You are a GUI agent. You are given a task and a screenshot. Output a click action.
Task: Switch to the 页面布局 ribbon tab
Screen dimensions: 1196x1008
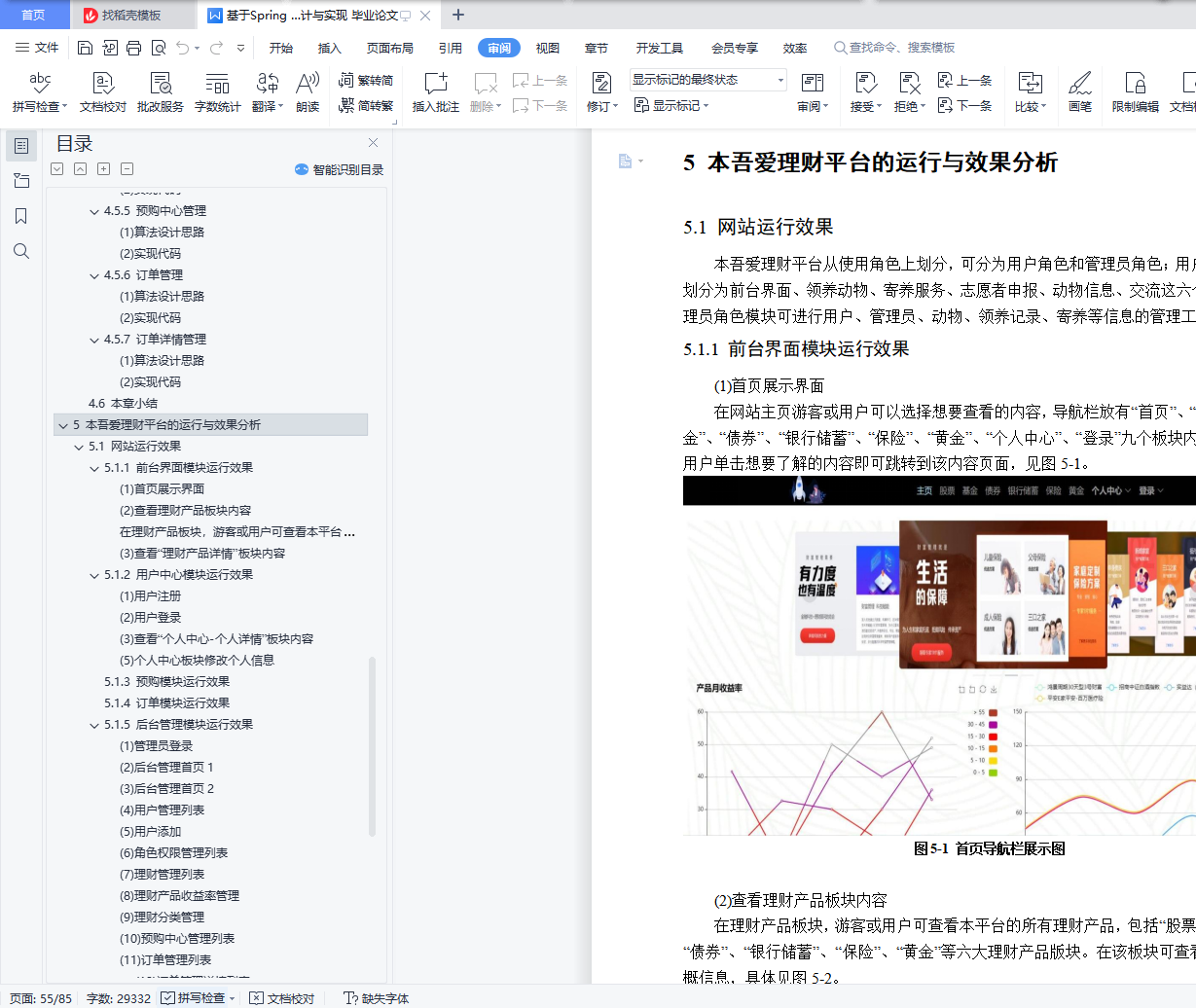pos(390,48)
